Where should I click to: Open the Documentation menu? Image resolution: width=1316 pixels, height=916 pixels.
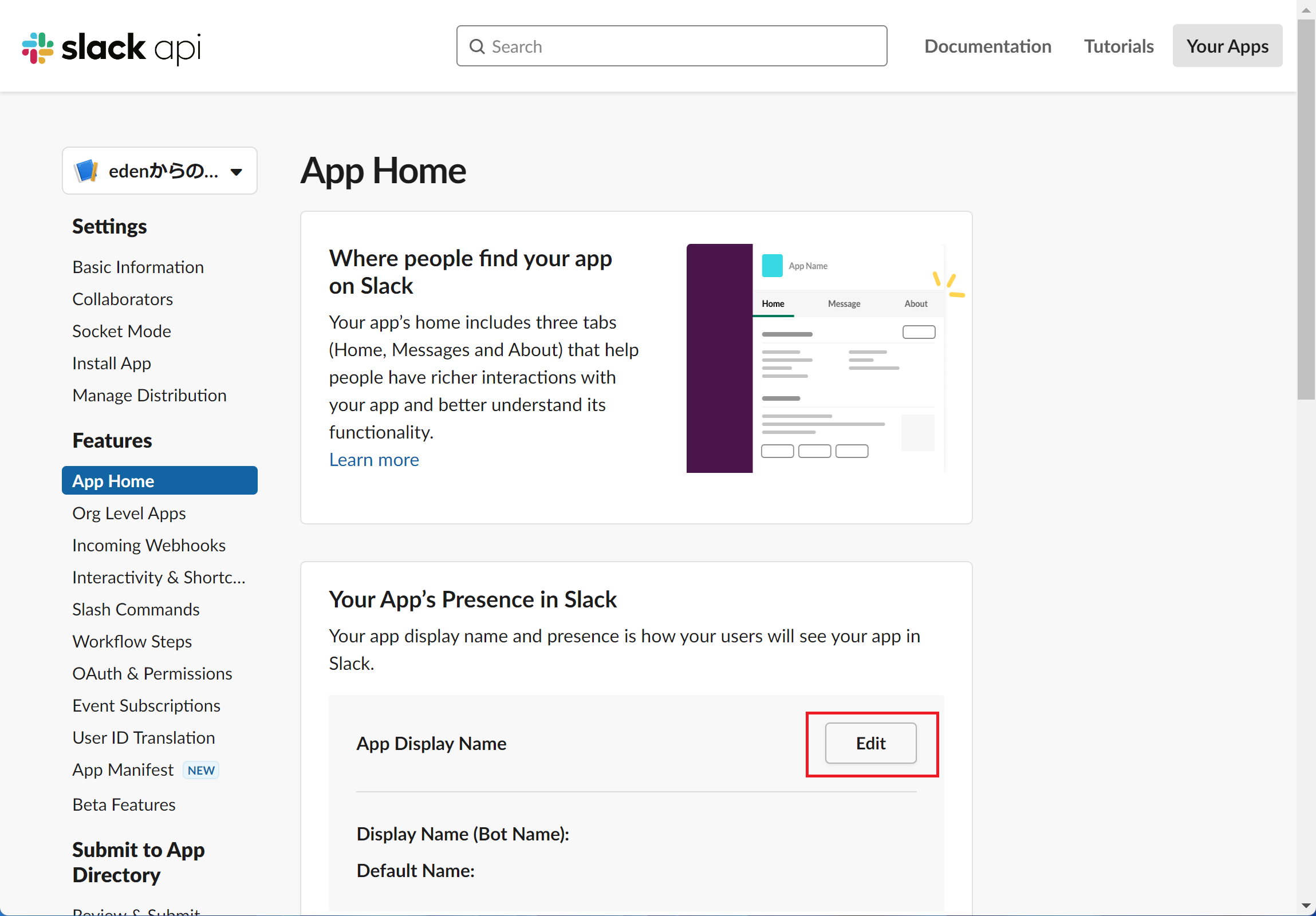click(x=987, y=46)
